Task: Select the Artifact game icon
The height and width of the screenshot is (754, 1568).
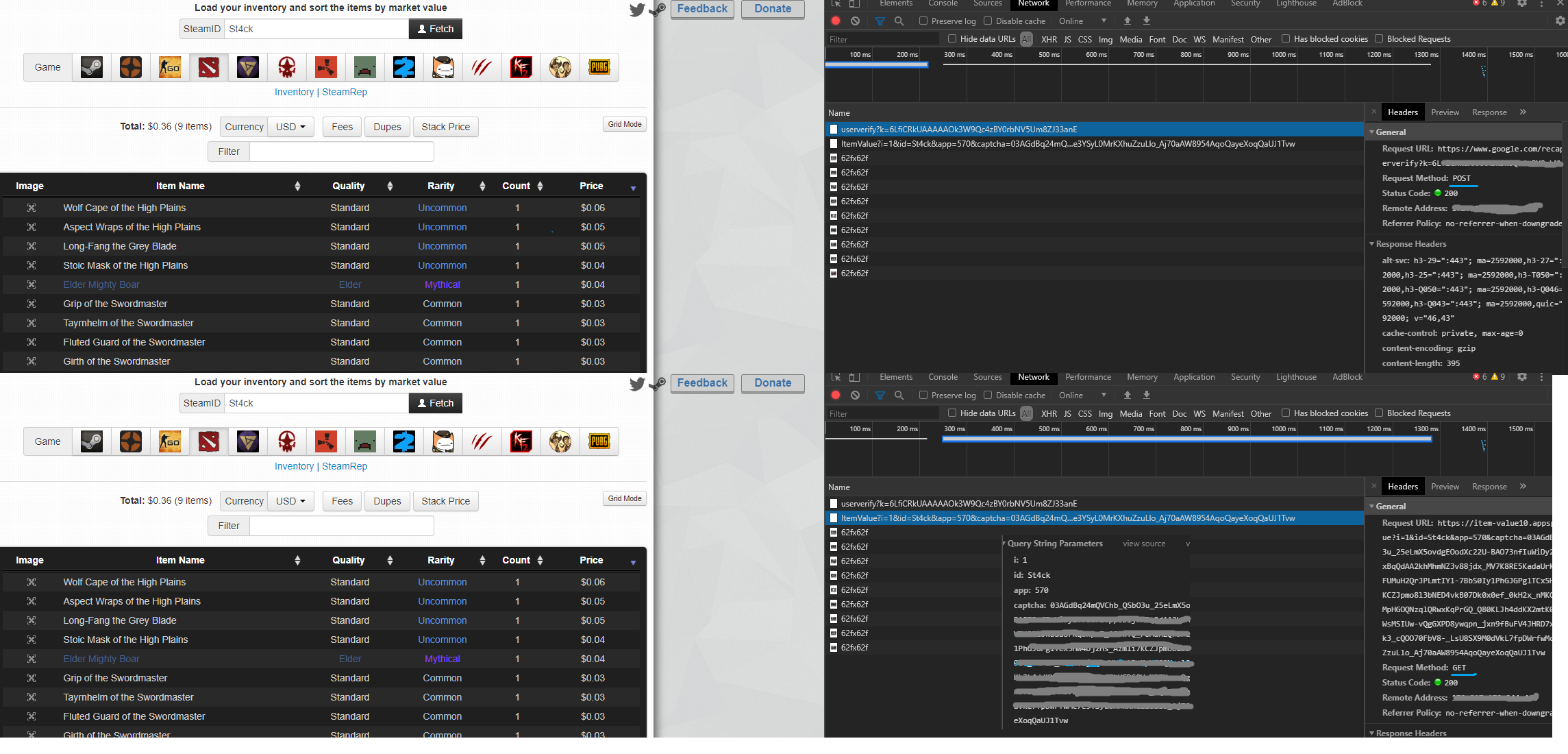Action: (246, 67)
